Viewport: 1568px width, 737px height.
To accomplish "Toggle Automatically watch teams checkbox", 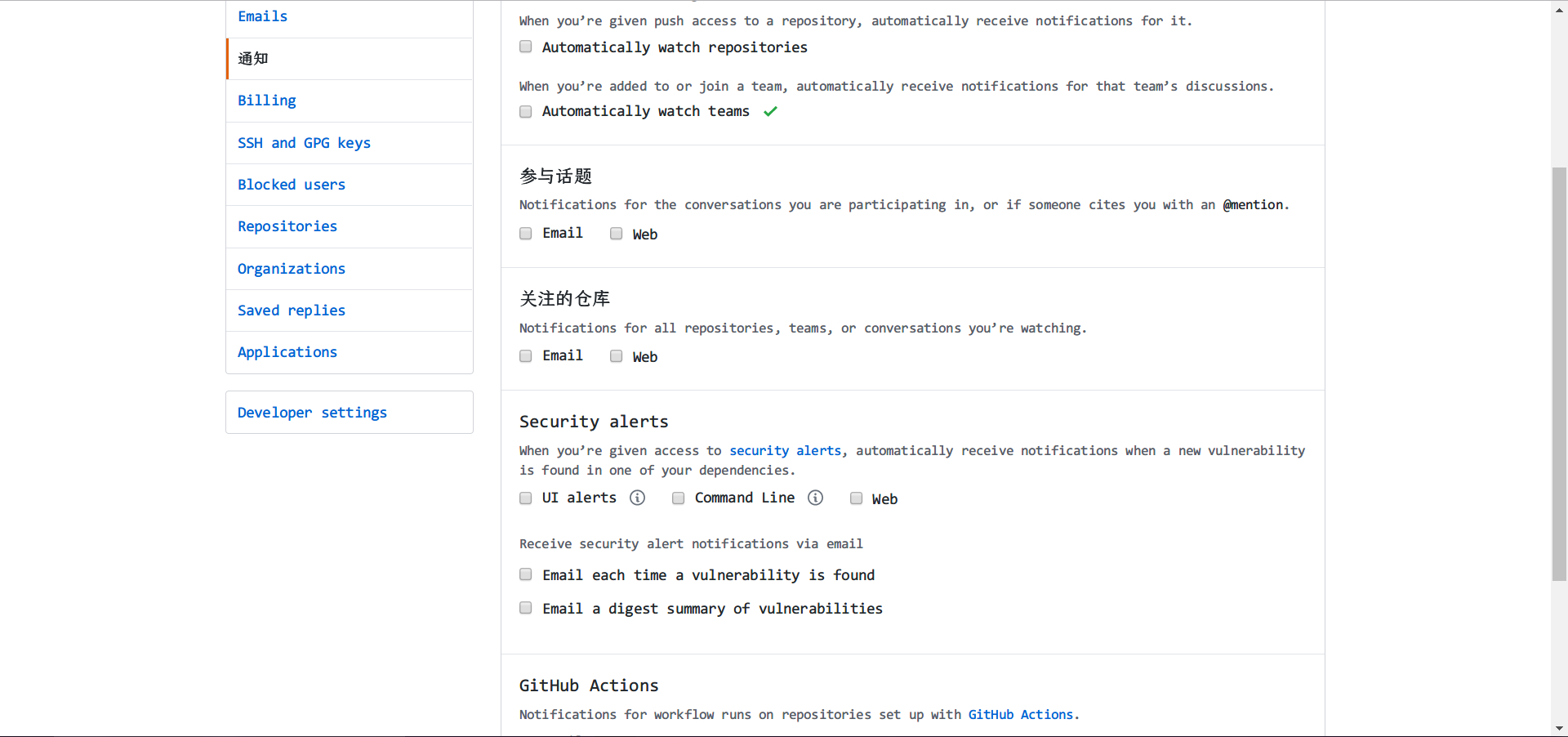I will tap(526, 111).
